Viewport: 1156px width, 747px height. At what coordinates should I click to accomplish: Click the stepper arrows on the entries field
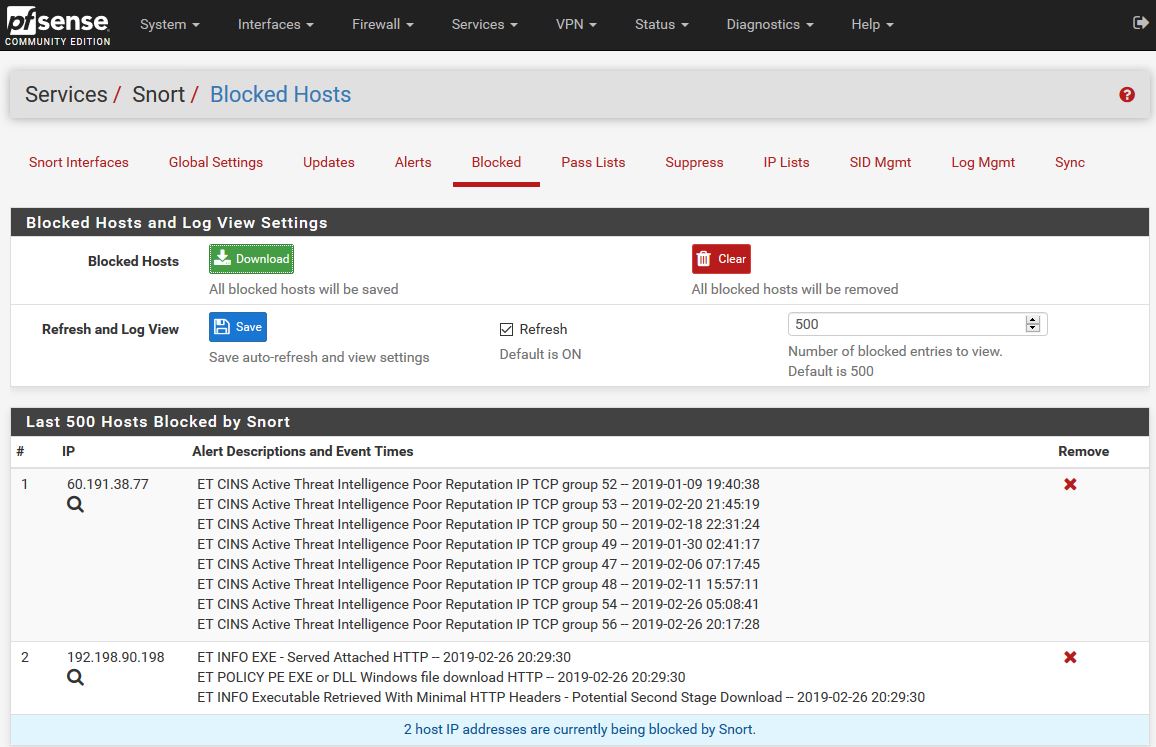(x=1032, y=324)
